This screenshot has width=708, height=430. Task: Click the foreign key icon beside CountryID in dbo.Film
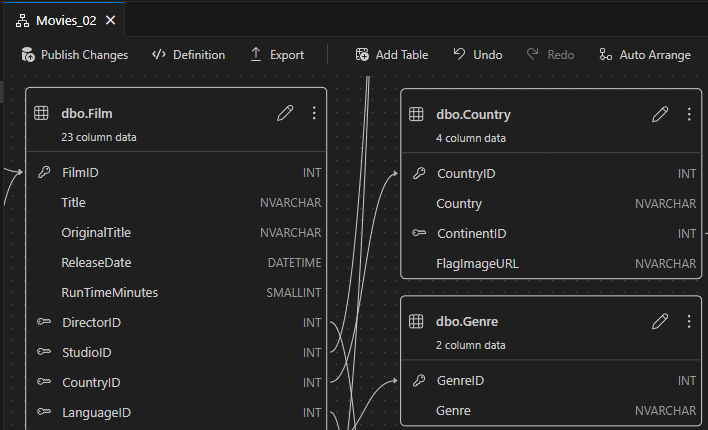coord(44,382)
